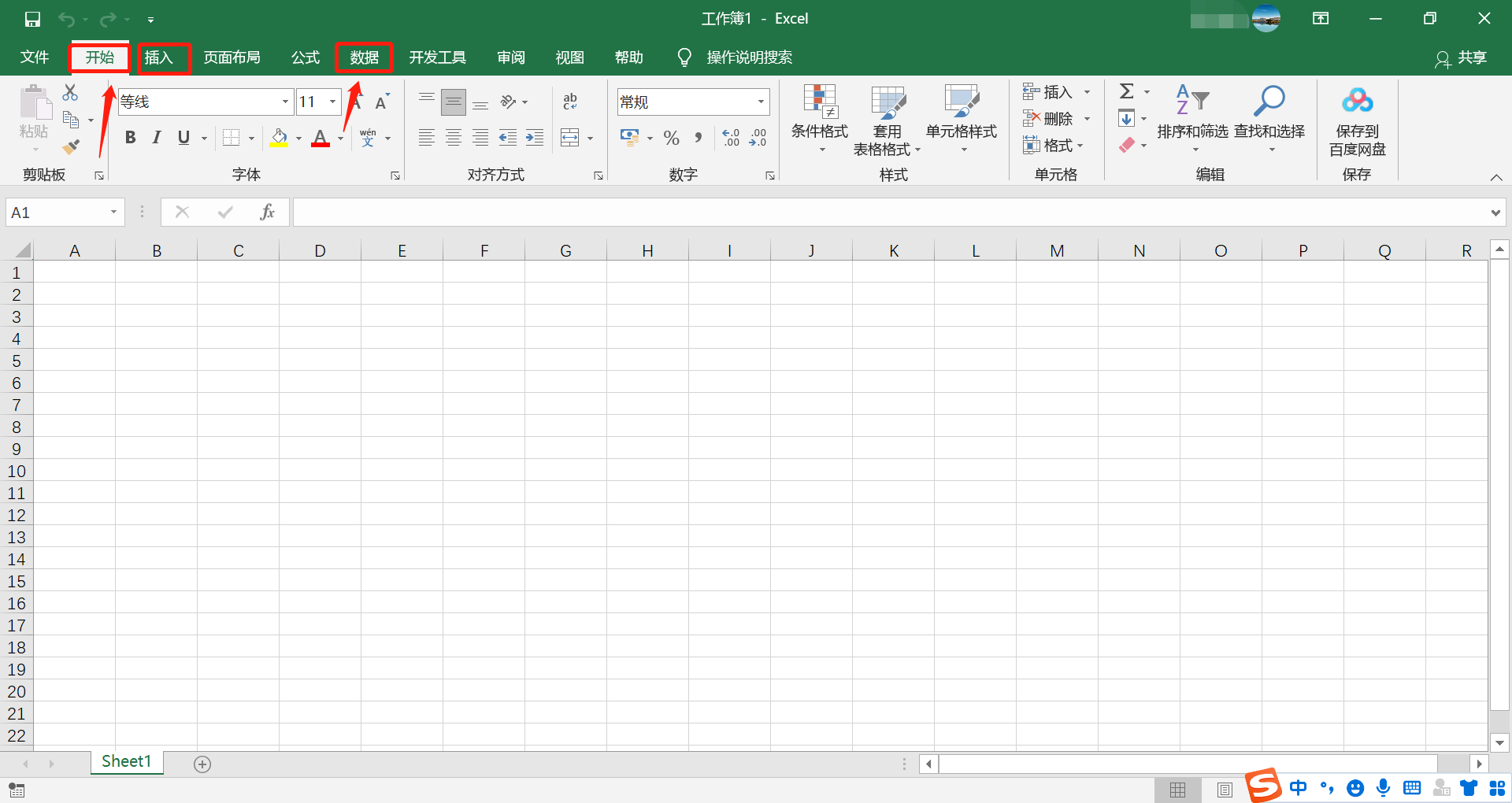
Task: Click the Decrease Decimal icon
Action: 758,138
